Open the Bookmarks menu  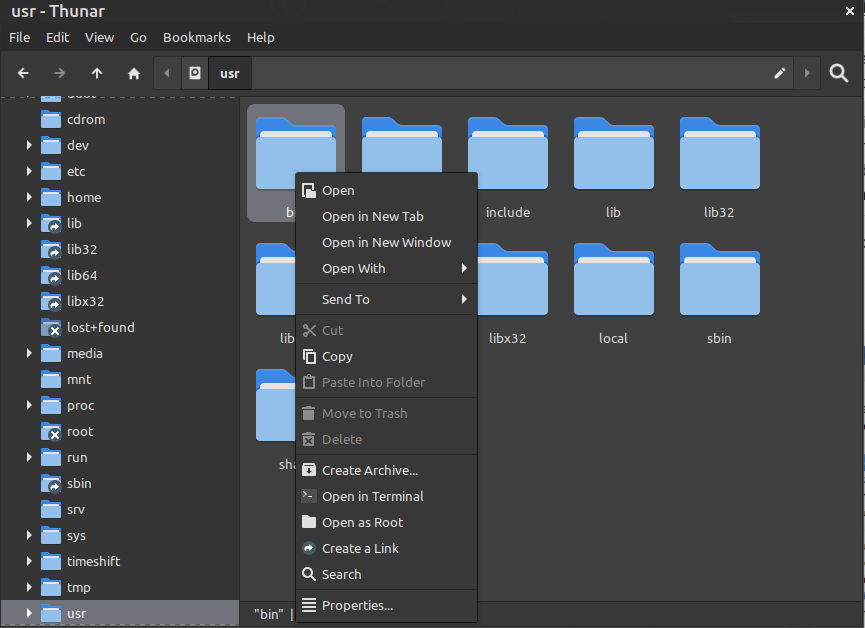(196, 38)
